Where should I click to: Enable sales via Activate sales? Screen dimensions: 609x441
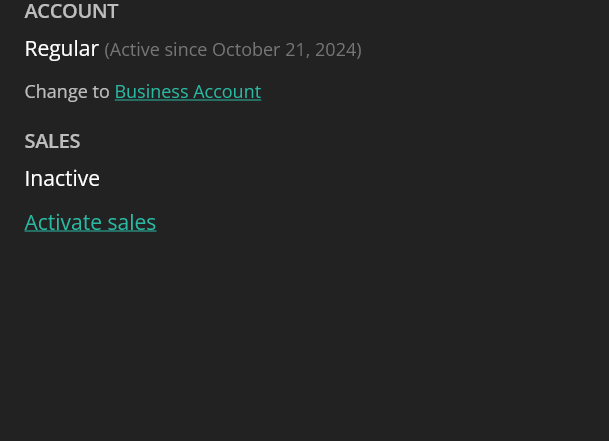tap(90, 222)
